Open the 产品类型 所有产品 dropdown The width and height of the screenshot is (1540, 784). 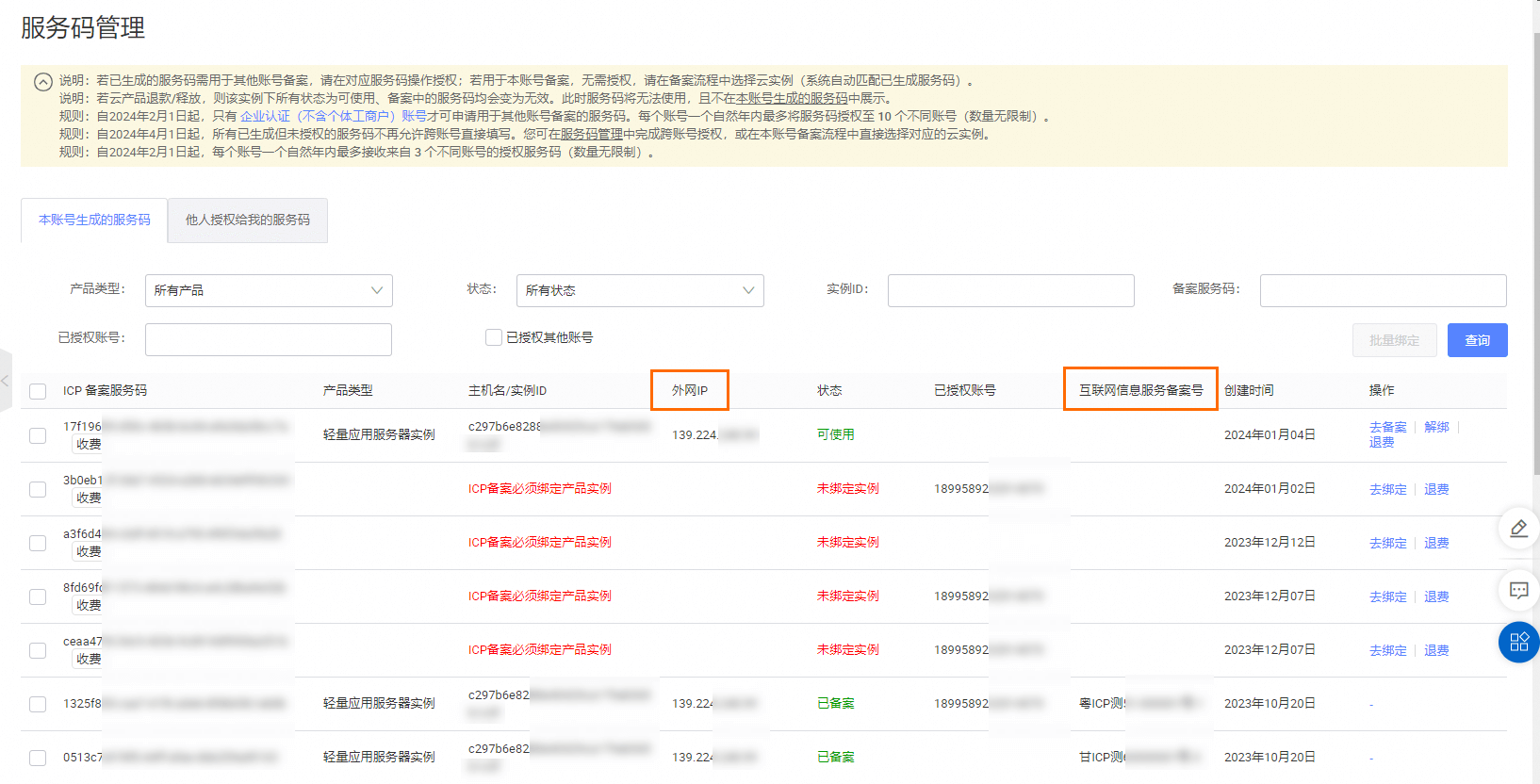coord(269,290)
